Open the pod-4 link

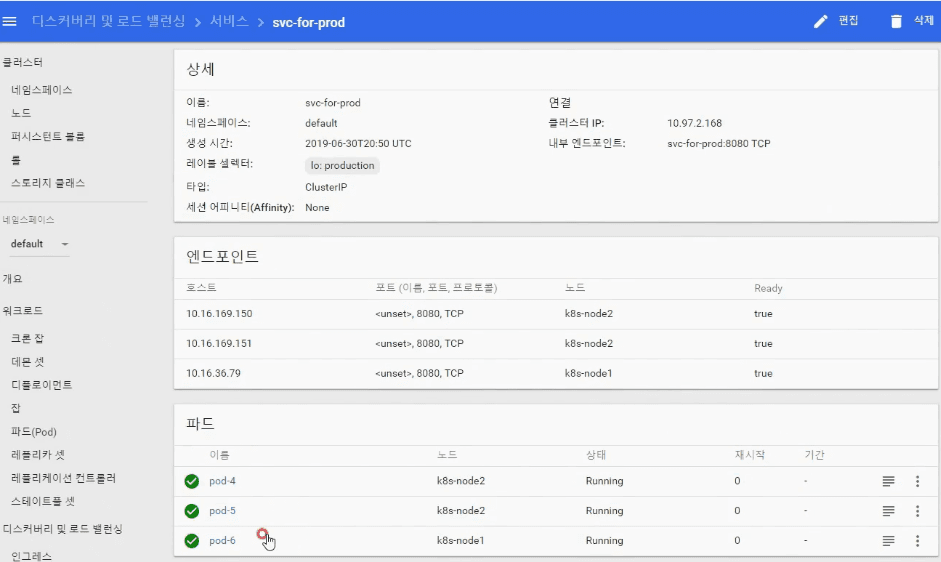(222, 481)
